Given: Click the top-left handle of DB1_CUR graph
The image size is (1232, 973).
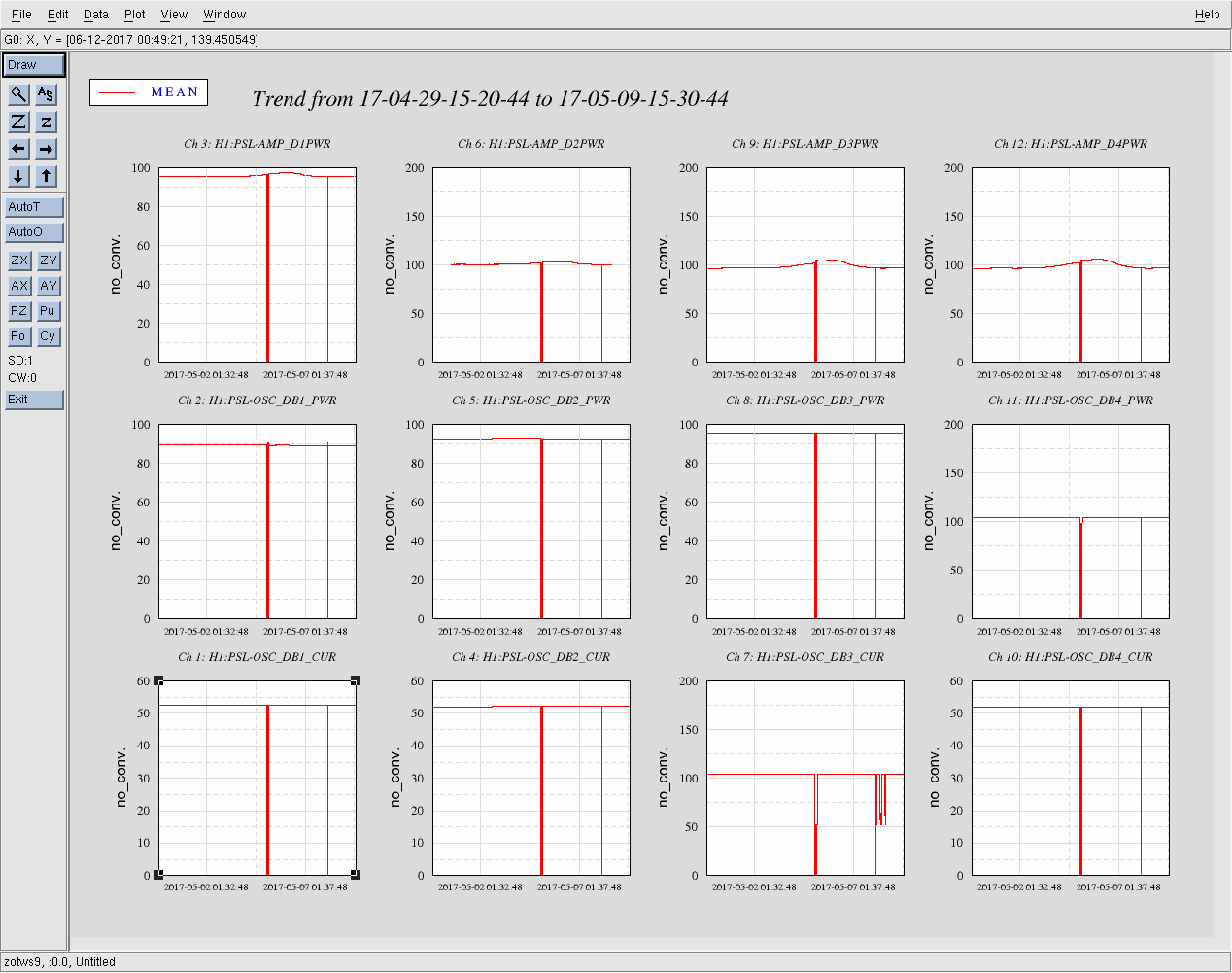Looking at the screenshot, I should 159,680.
